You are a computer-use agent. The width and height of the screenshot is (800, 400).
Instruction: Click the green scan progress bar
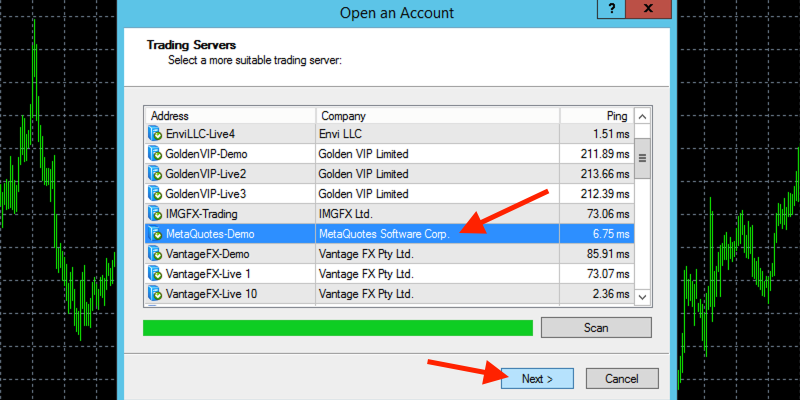338,328
